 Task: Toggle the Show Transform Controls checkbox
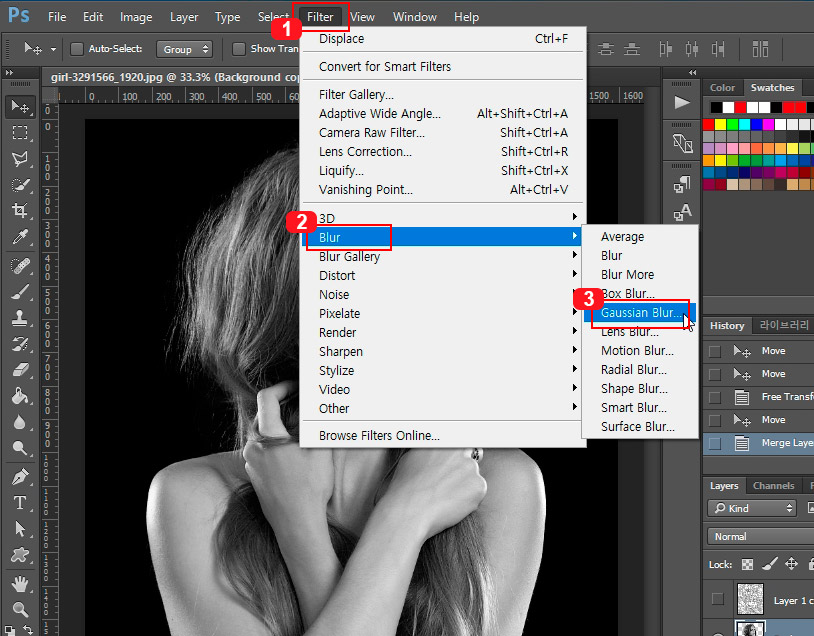click(239, 49)
